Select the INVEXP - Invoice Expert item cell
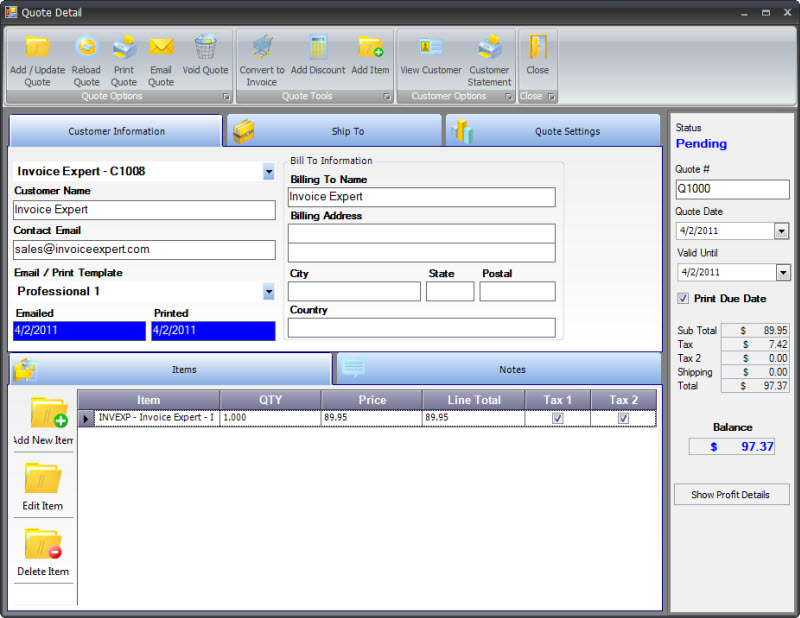Screen dimensions: 800x618 pyautogui.click(x=157, y=418)
